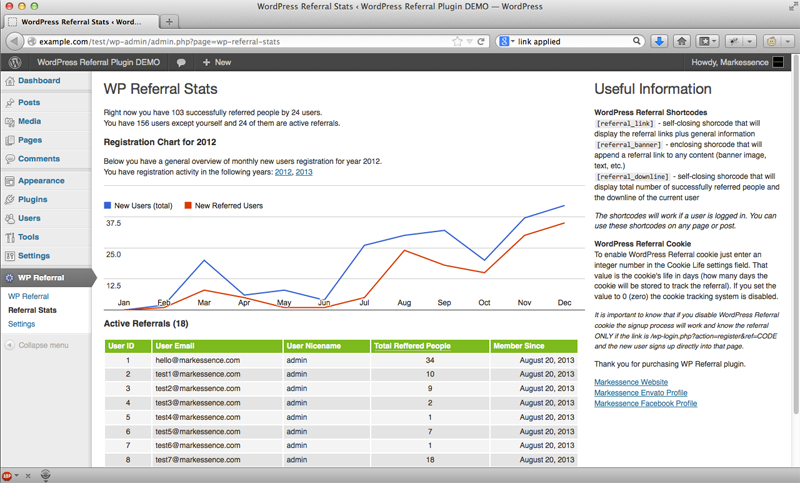
Task: Click the Dashboard house icon
Action: [x=10, y=81]
